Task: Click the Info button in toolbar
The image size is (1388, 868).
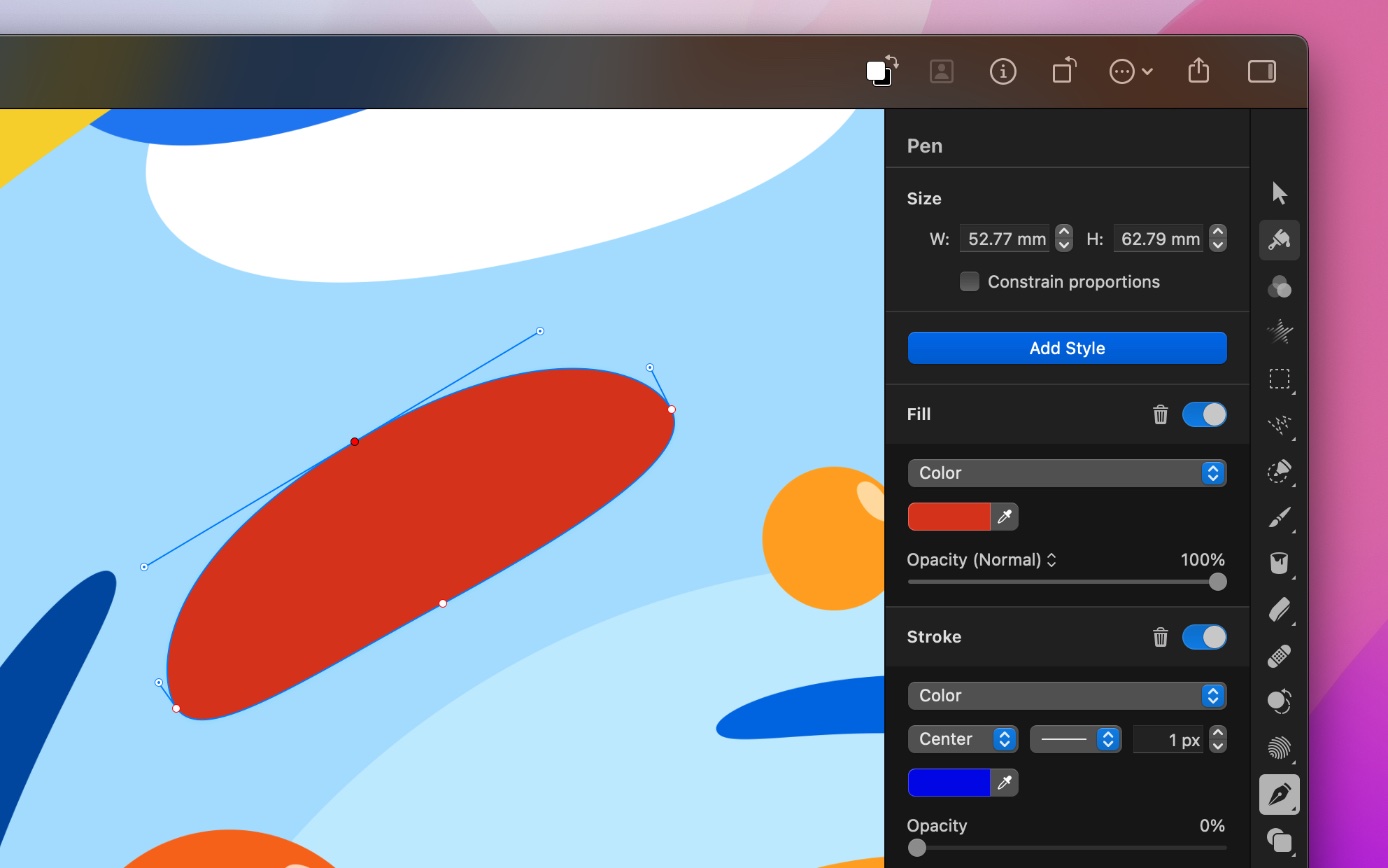Action: pos(1003,71)
